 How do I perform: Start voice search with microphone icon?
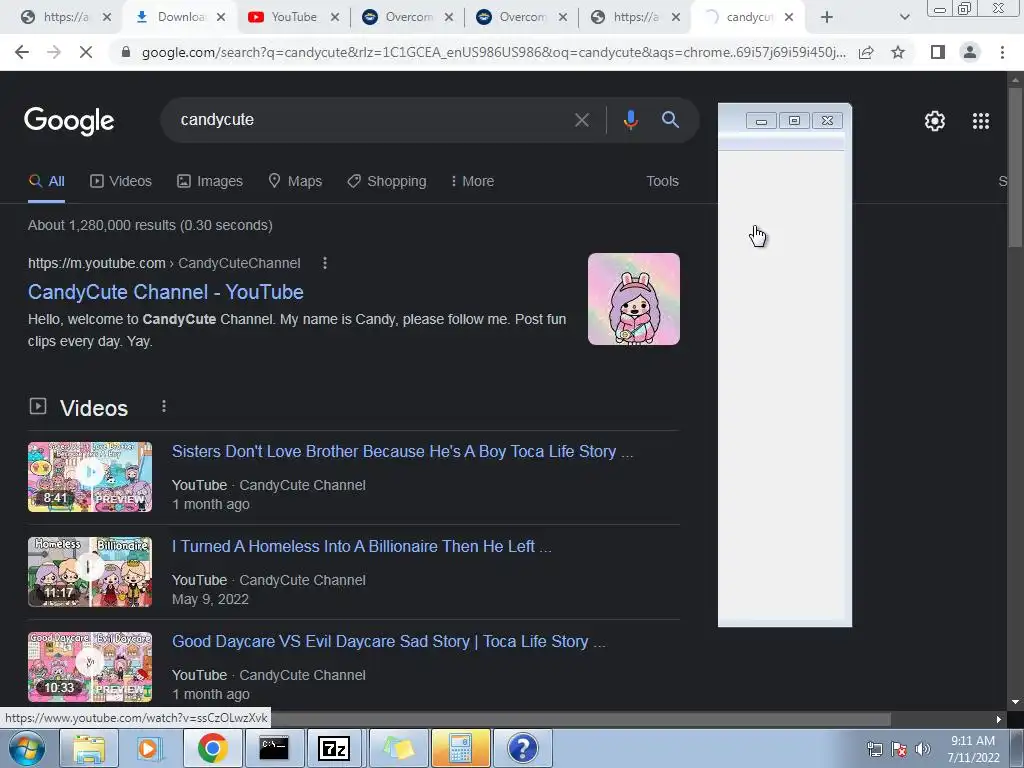pos(630,120)
